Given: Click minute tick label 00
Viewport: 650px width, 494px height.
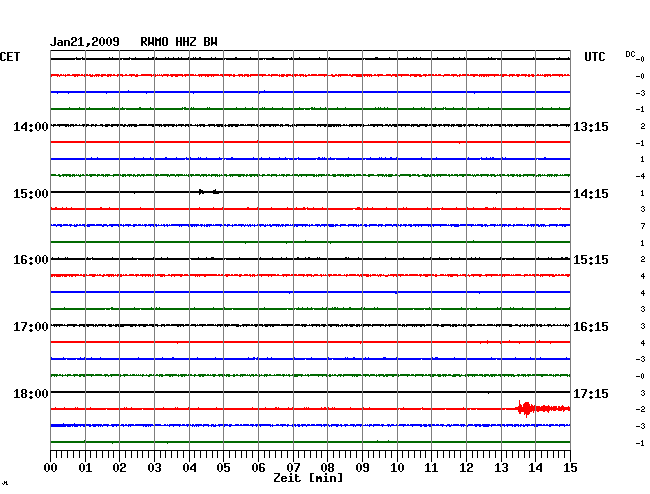Looking at the screenshot, I should [x=51, y=468].
